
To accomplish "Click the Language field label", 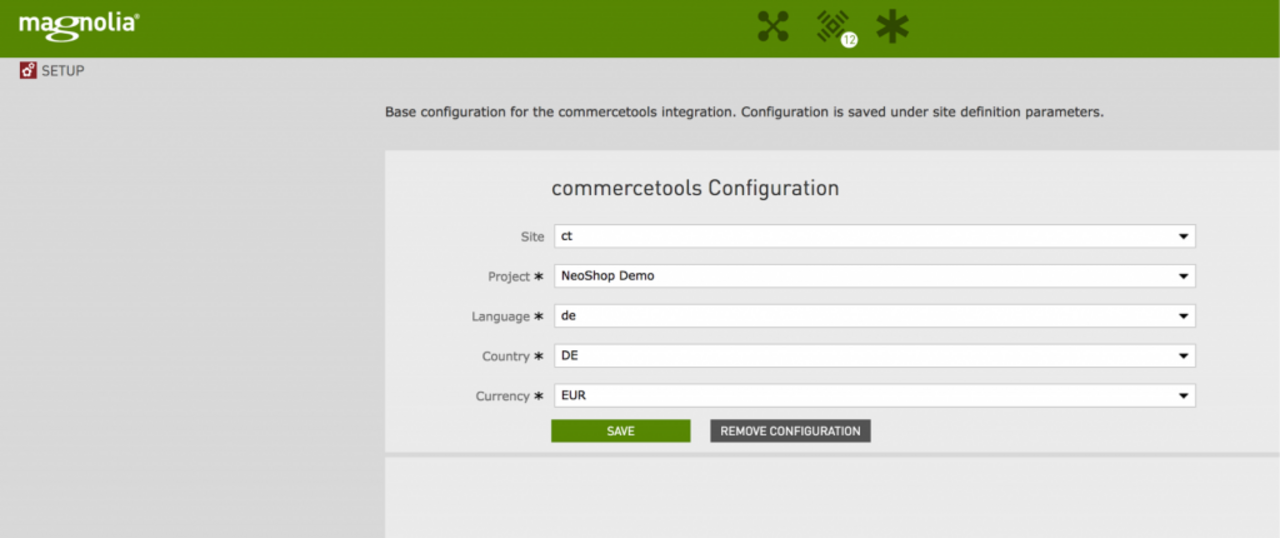I will [x=501, y=317].
